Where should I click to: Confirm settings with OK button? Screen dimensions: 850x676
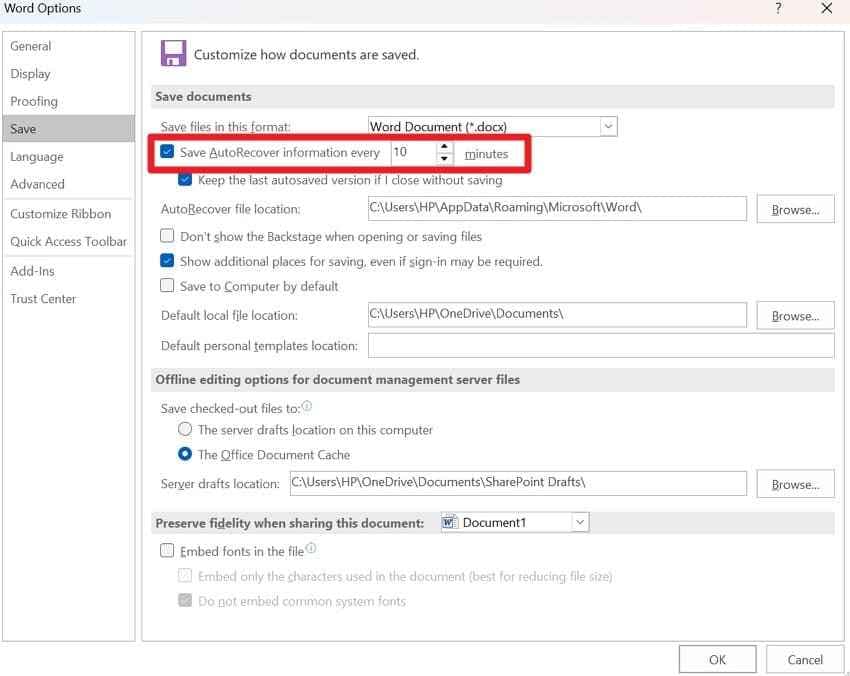717,659
